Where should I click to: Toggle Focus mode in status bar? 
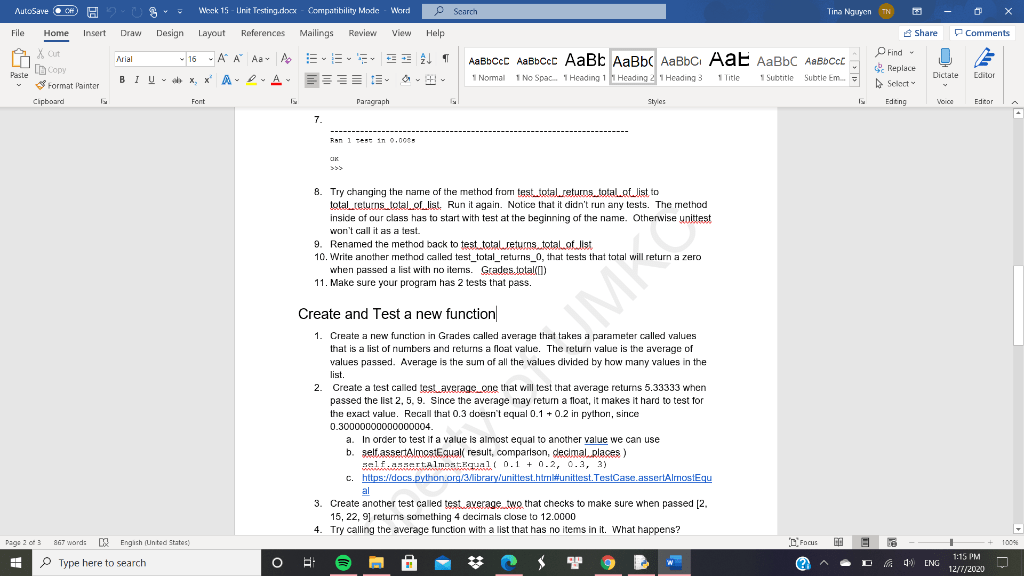[x=803, y=542]
